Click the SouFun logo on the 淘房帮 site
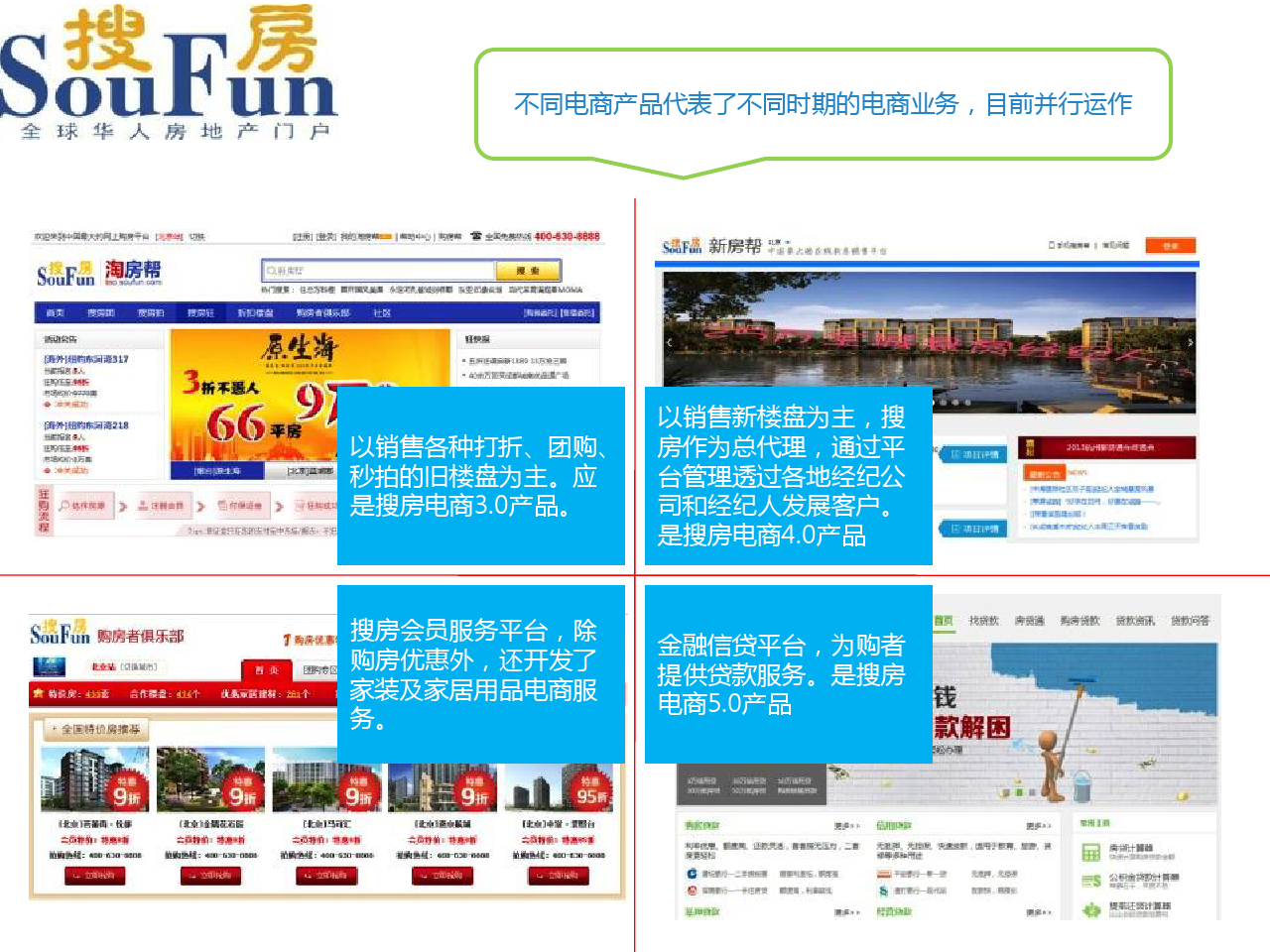 [x=65, y=274]
